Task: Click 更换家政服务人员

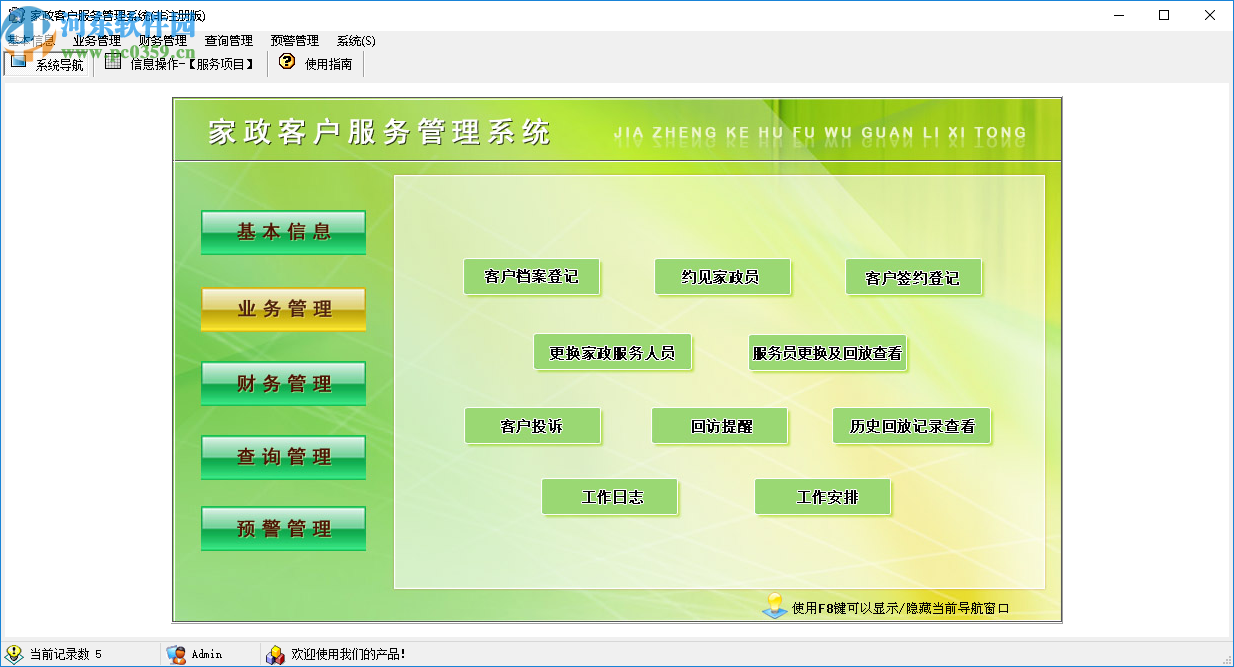Action: 613,352
